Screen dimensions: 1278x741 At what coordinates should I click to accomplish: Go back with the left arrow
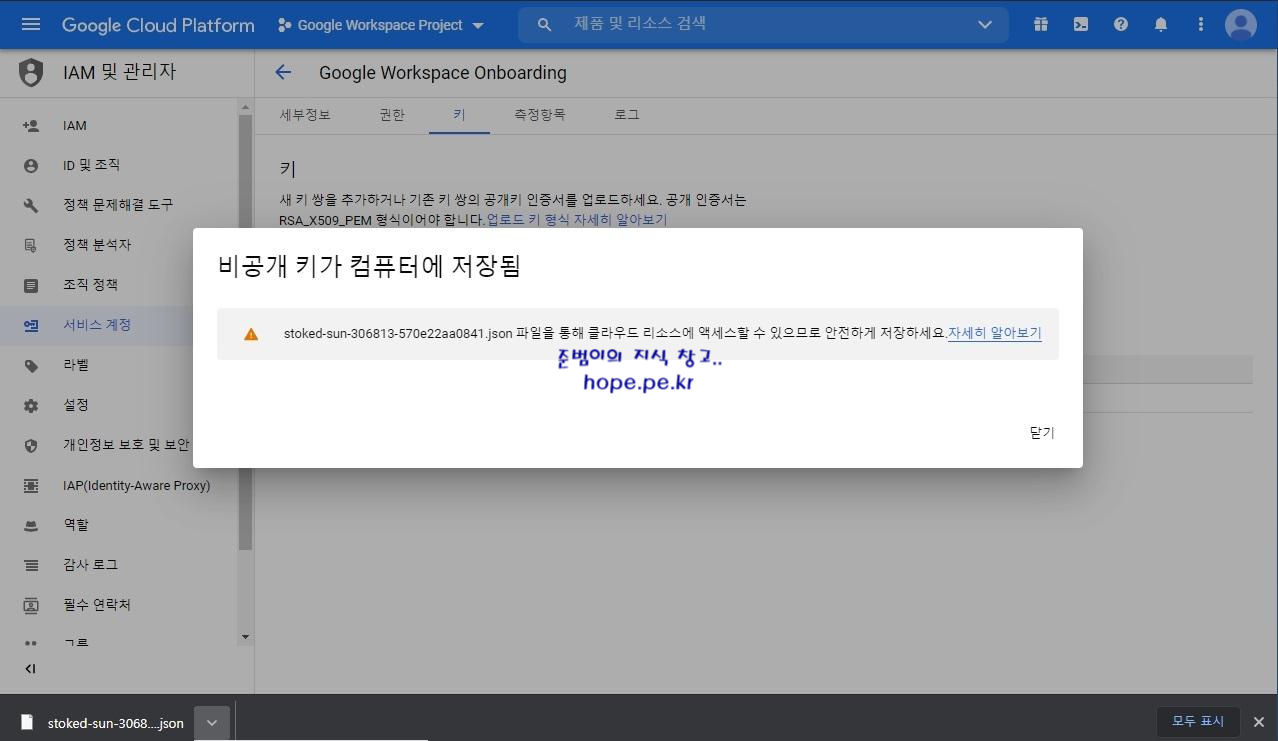tap(283, 72)
